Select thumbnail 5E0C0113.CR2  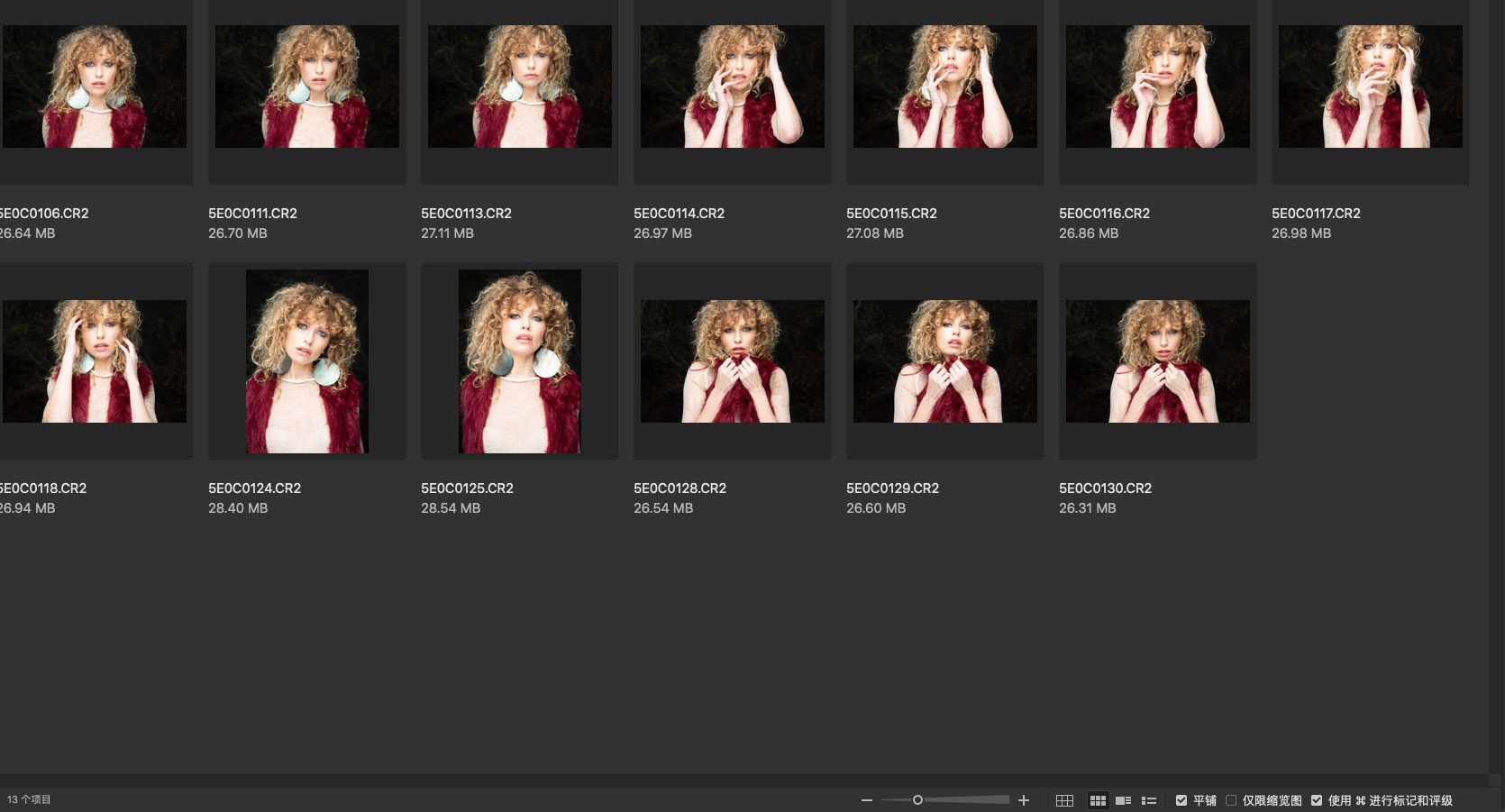(519, 87)
